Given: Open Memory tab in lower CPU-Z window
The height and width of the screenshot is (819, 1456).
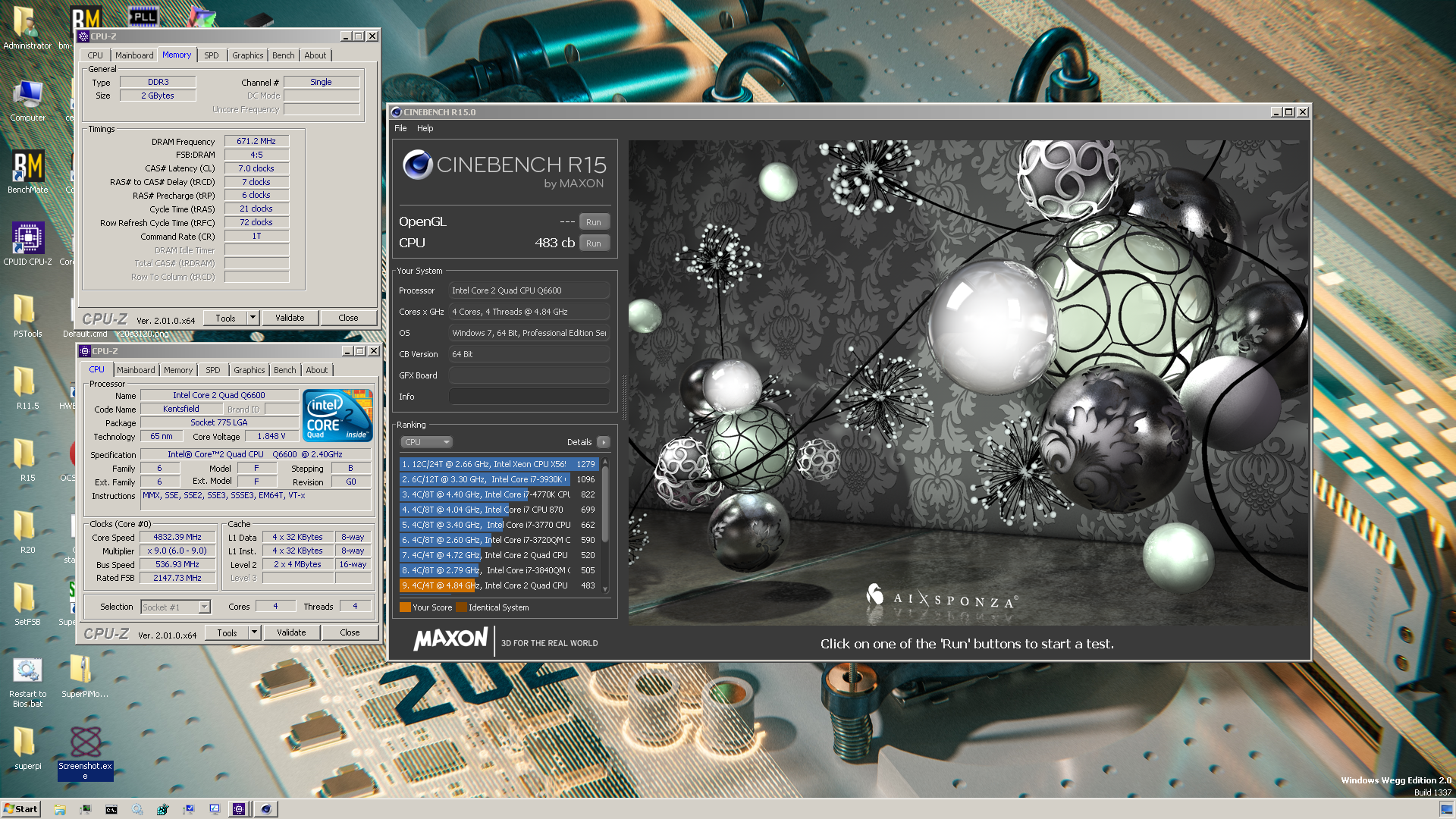Looking at the screenshot, I should click(178, 370).
